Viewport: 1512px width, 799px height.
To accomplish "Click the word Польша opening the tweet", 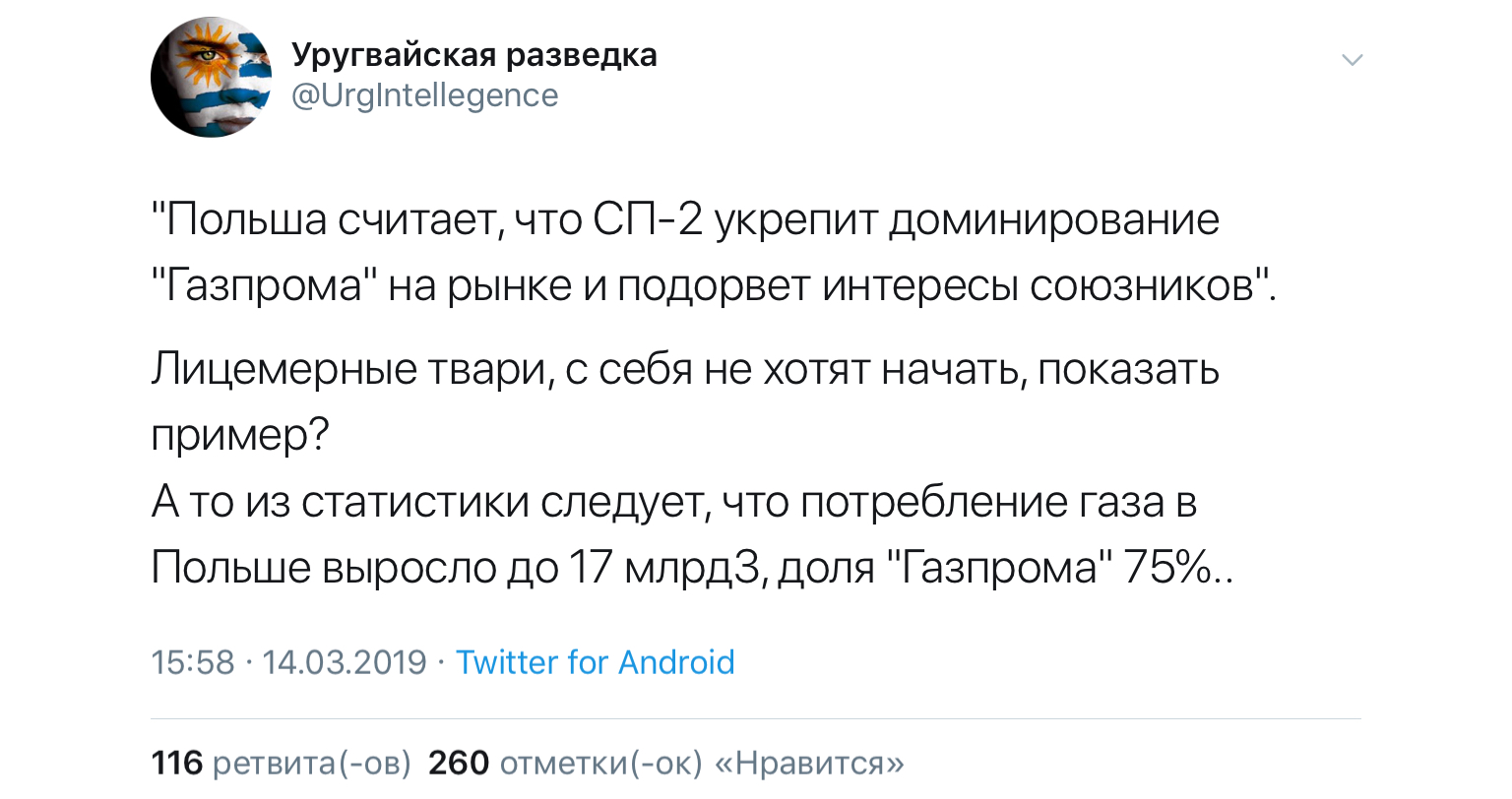I will (x=246, y=219).
